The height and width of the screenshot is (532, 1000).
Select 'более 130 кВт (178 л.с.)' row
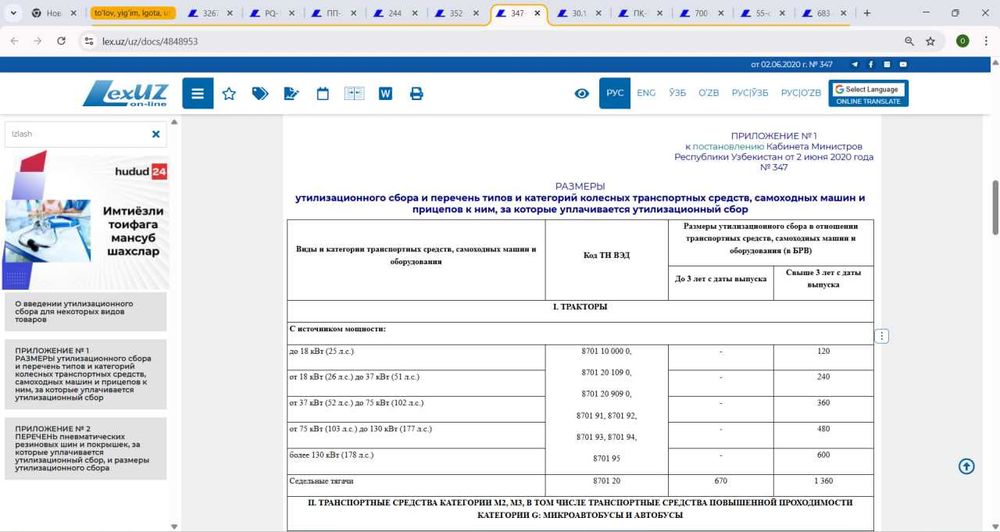pos(331,455)
